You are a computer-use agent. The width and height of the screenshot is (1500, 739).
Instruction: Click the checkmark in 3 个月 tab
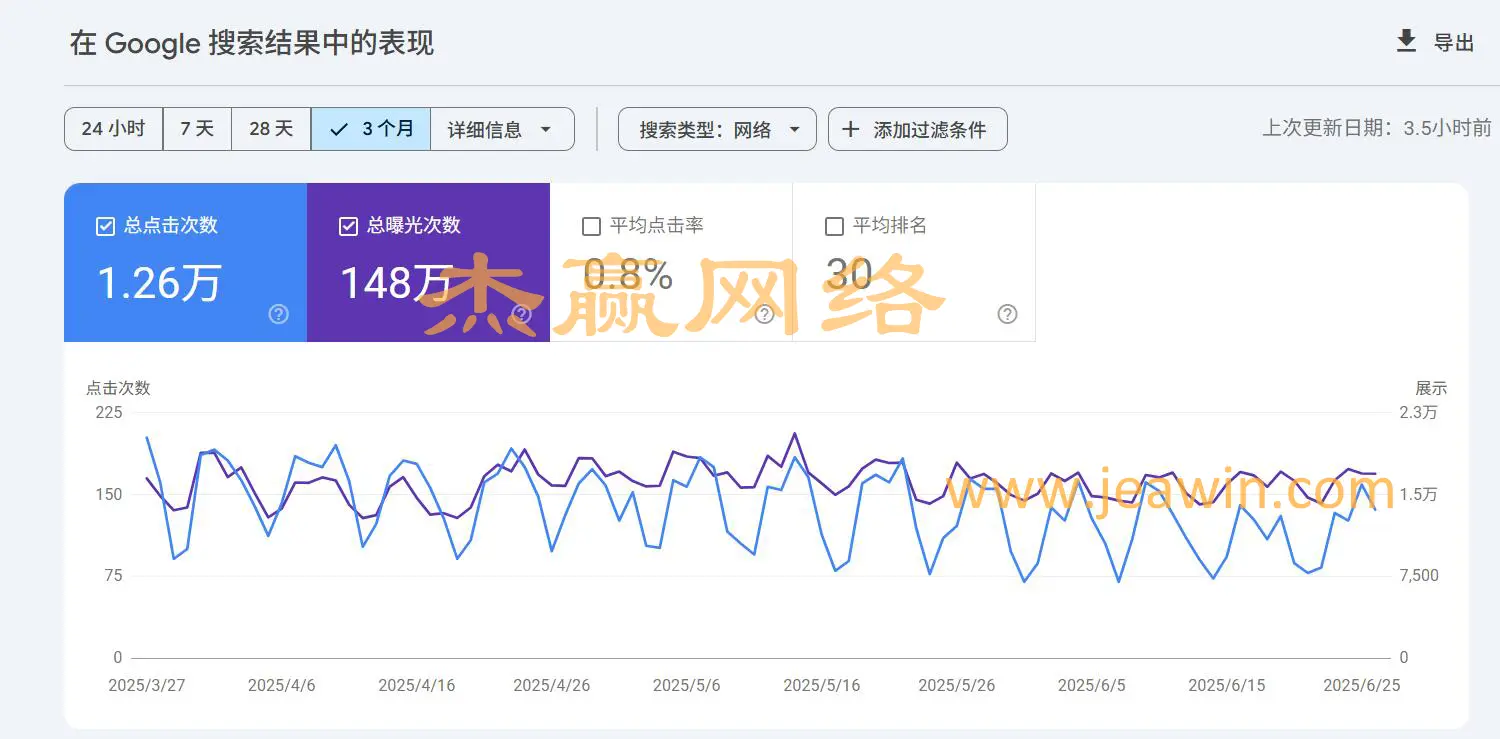click(339, 129)
